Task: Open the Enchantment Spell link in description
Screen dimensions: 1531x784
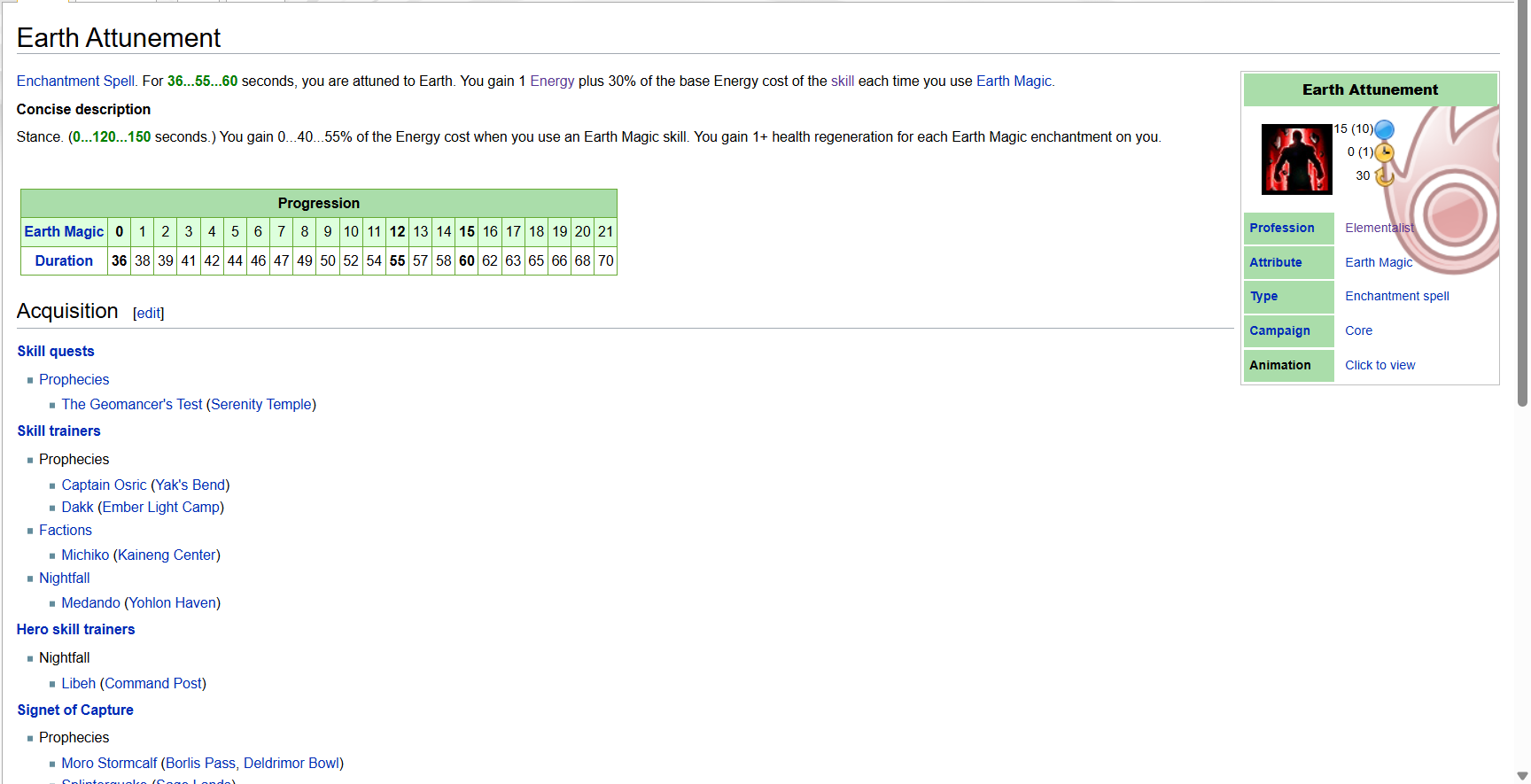Action: click(75, 81)
